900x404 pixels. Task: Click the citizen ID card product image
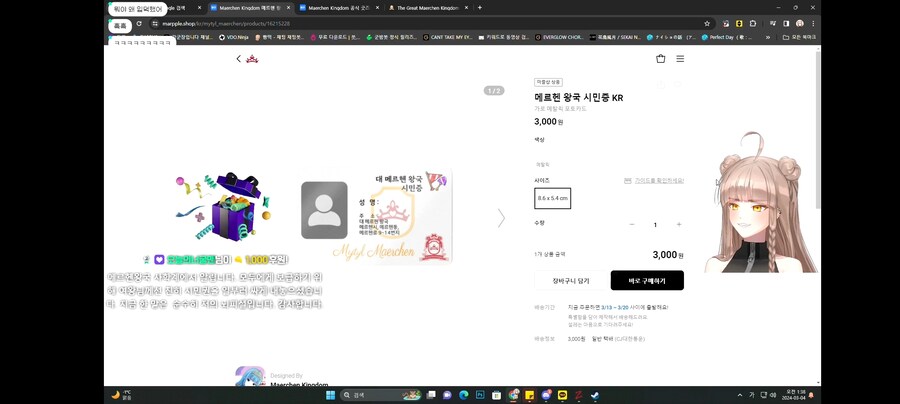(x=375, y=216)
